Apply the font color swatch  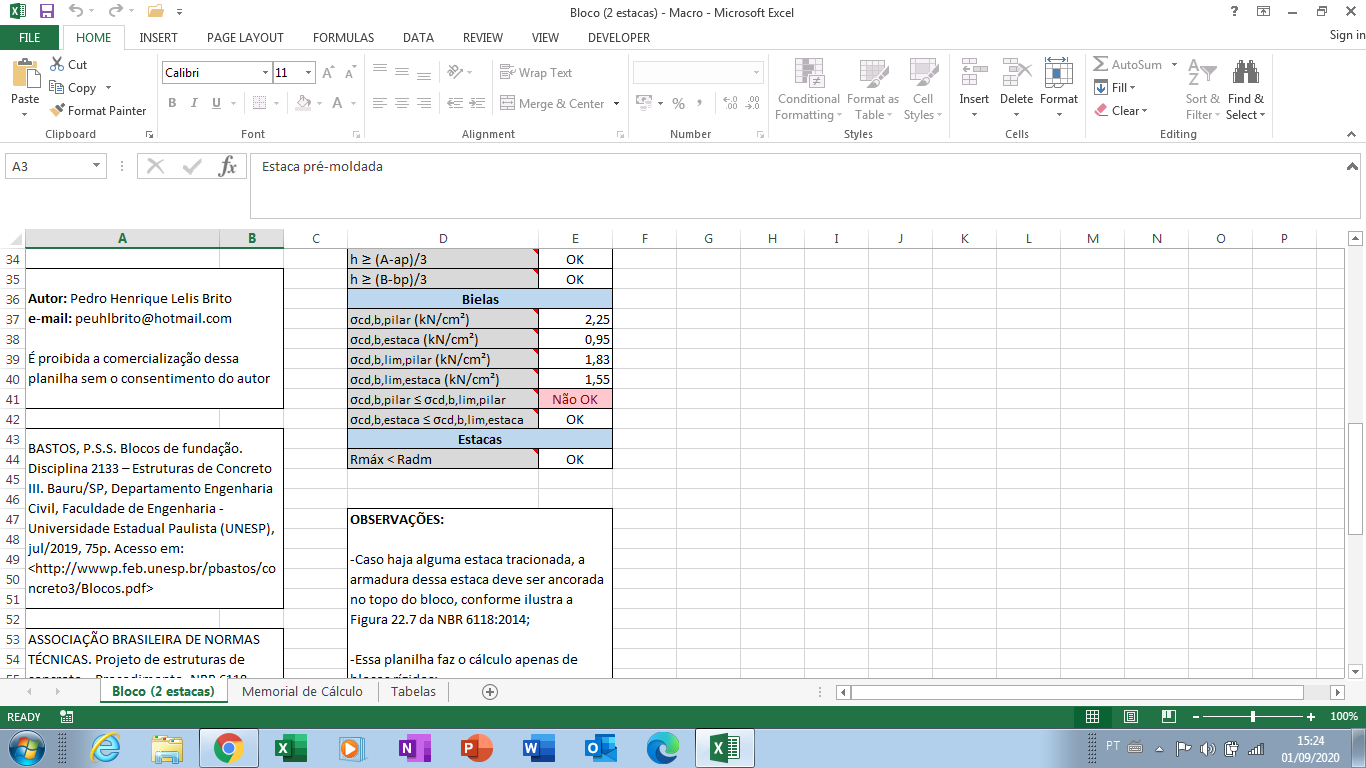pyautogui.click(x=338, y=103)
